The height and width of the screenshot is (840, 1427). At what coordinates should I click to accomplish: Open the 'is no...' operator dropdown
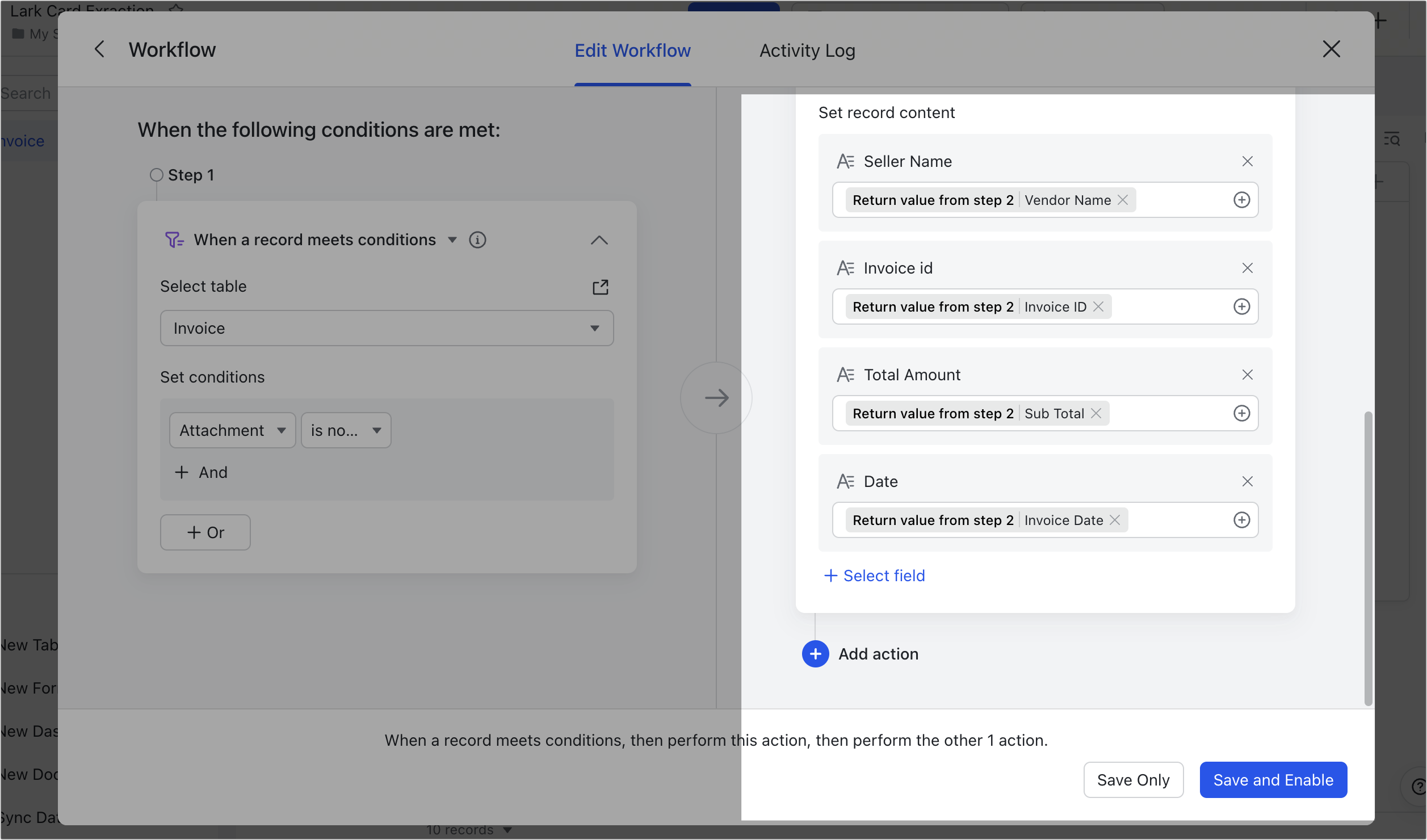(x=346, y=430)
